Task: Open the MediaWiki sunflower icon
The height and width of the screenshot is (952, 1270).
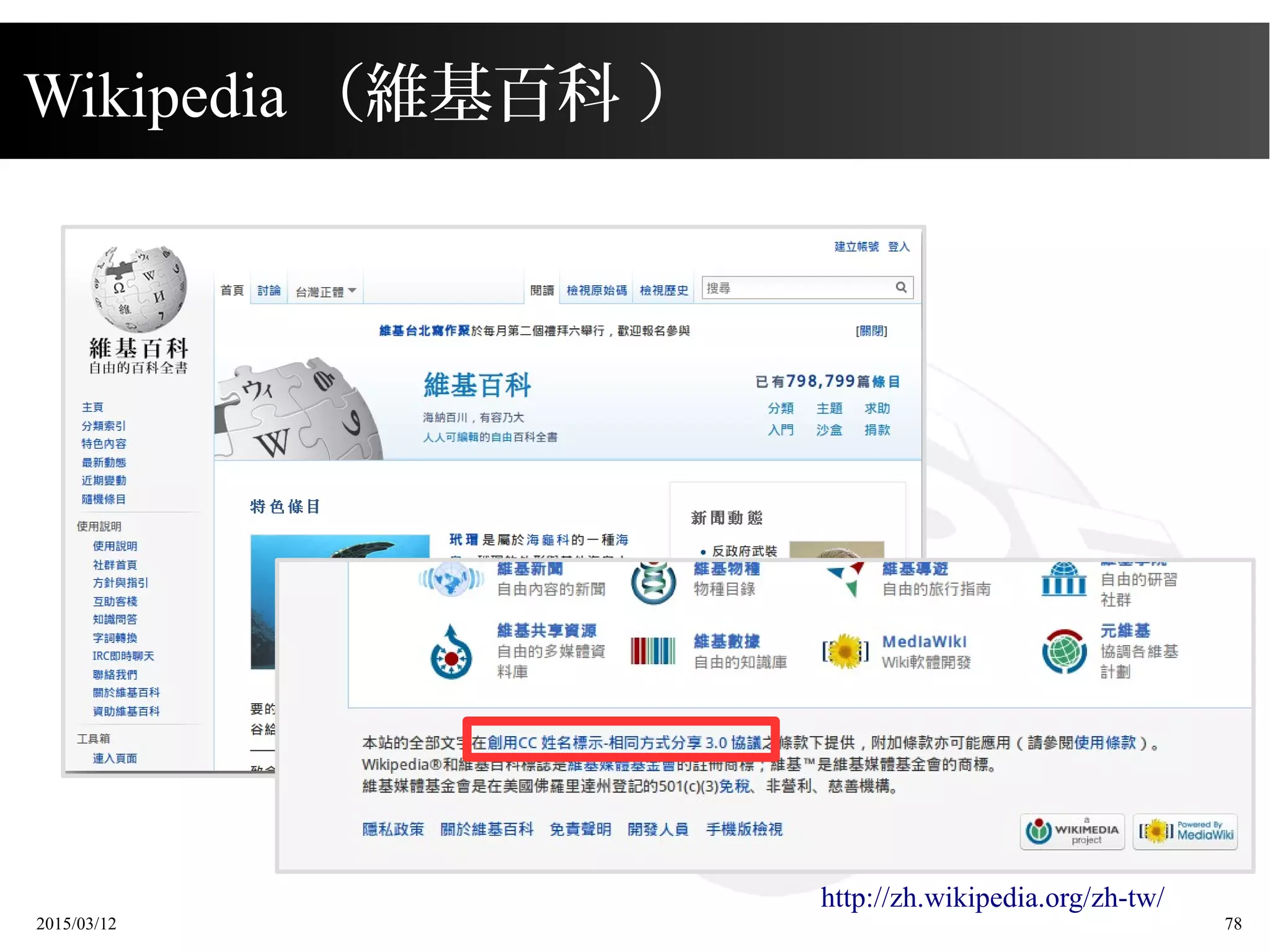Action: [845, 651]
